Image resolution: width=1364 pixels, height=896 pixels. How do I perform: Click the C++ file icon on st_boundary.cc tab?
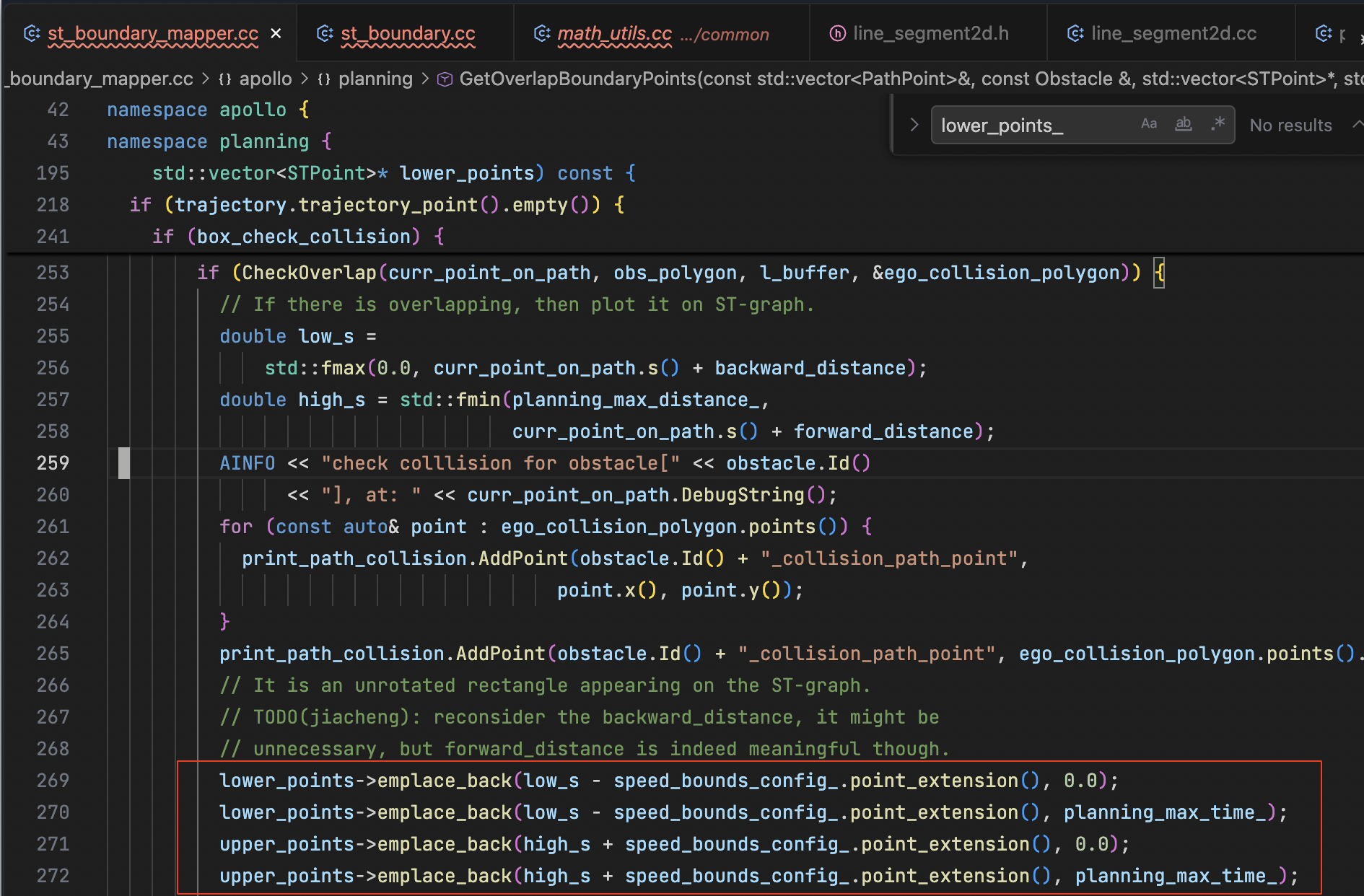[x=325, y=34]
